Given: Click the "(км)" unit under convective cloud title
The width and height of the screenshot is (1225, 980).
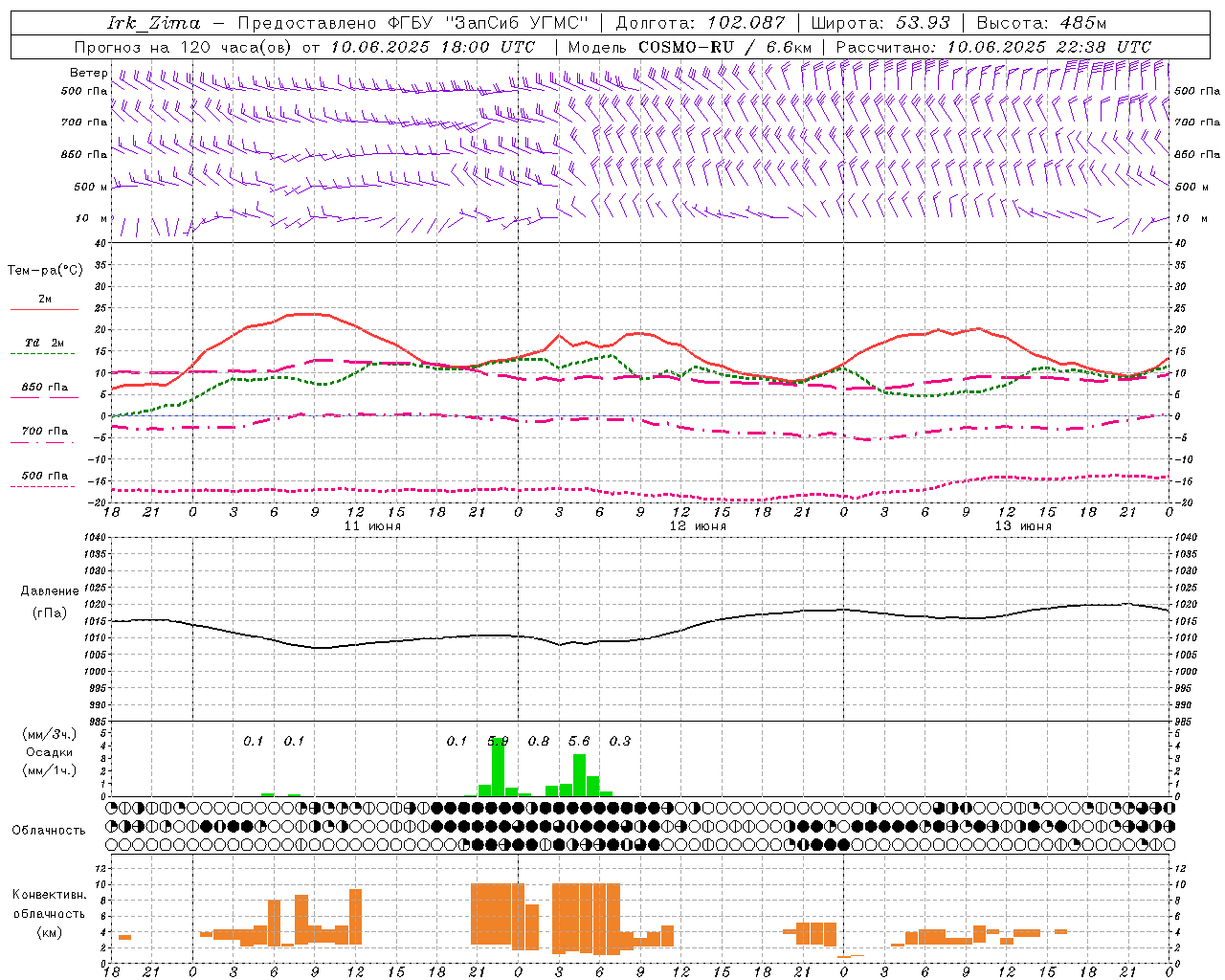Looking at the screenshot, I should click(50, 932).
